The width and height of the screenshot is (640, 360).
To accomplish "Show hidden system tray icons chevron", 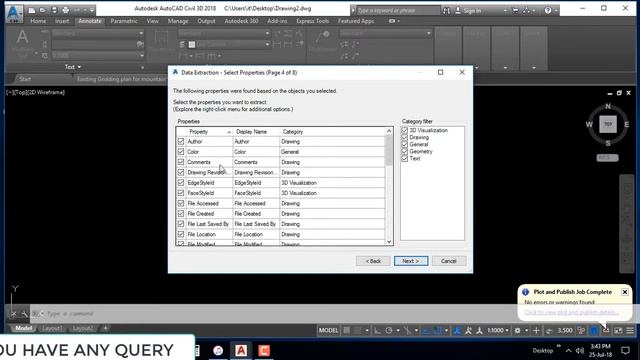I will pyautogui.click(x=569, y=351).
